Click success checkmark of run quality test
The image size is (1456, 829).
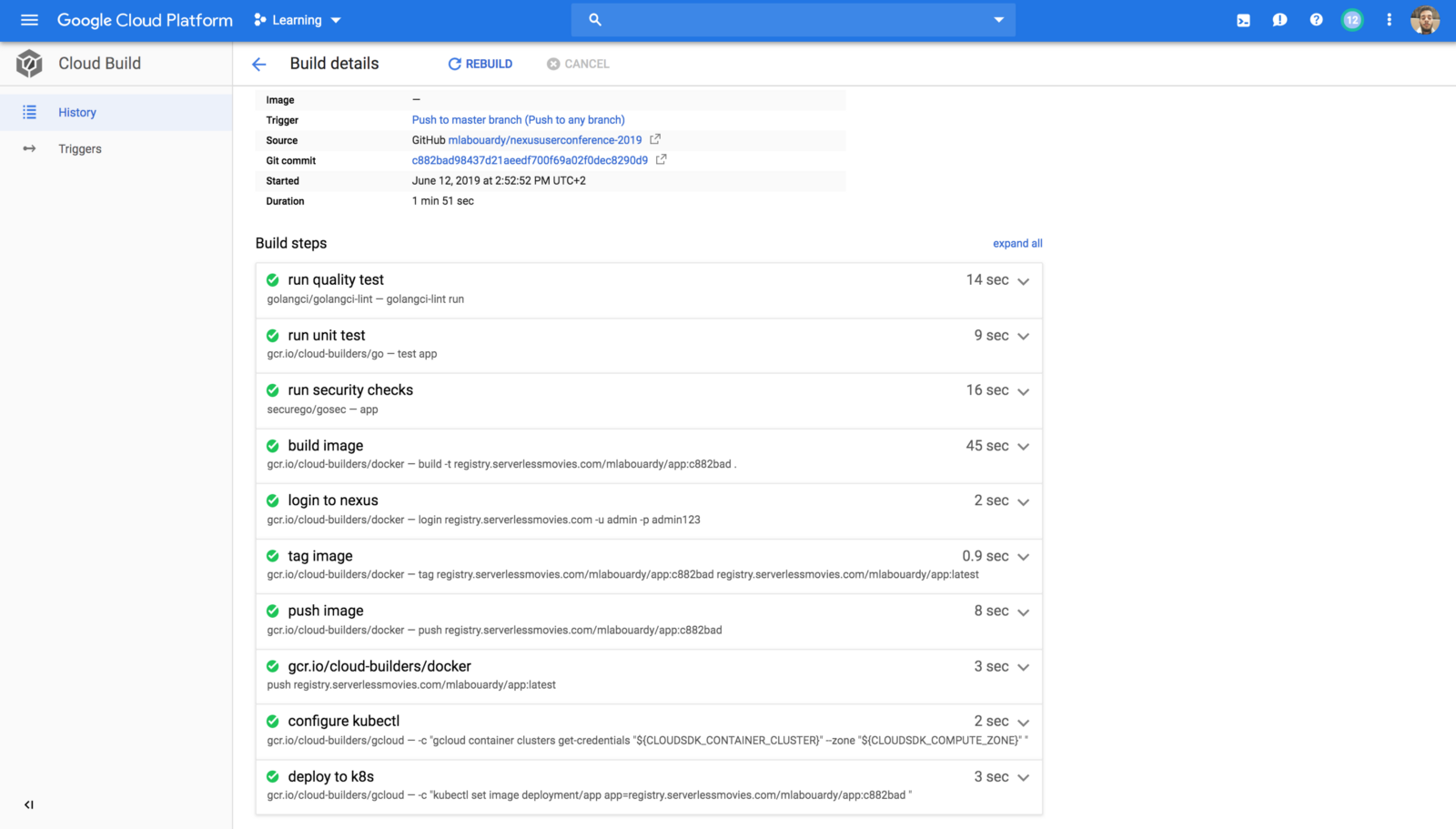273,280
